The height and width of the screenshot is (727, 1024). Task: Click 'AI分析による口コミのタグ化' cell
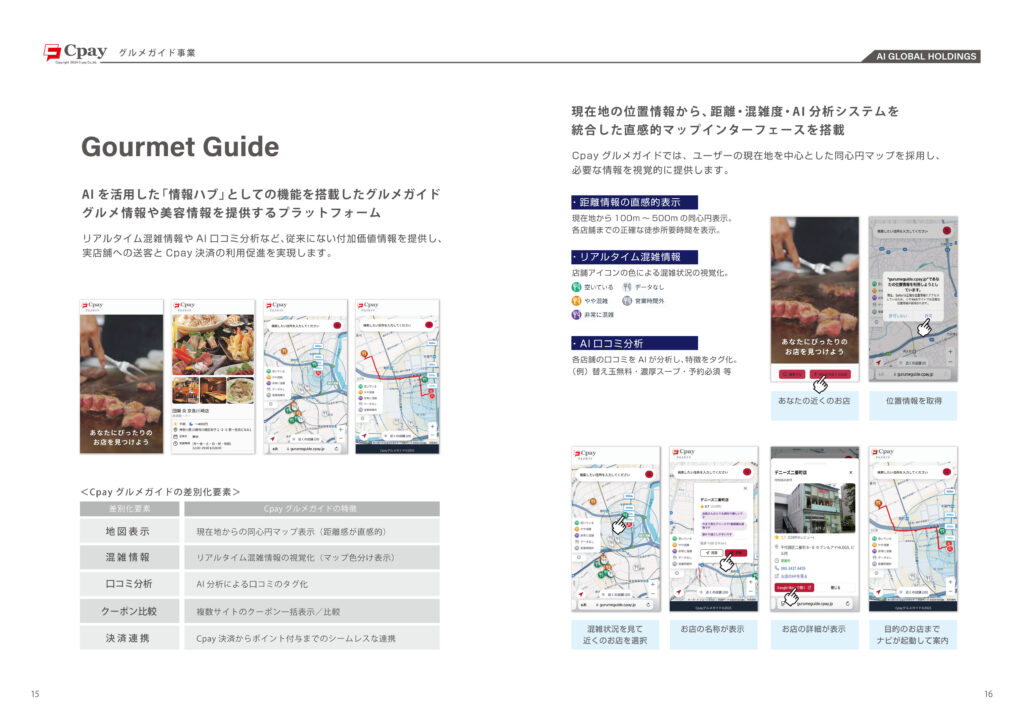(x=312, y=584)
